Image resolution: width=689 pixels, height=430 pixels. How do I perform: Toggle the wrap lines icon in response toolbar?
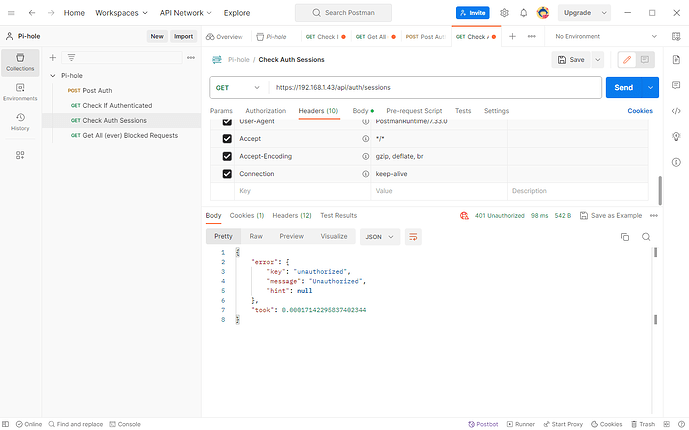click(x=413, y=237)
